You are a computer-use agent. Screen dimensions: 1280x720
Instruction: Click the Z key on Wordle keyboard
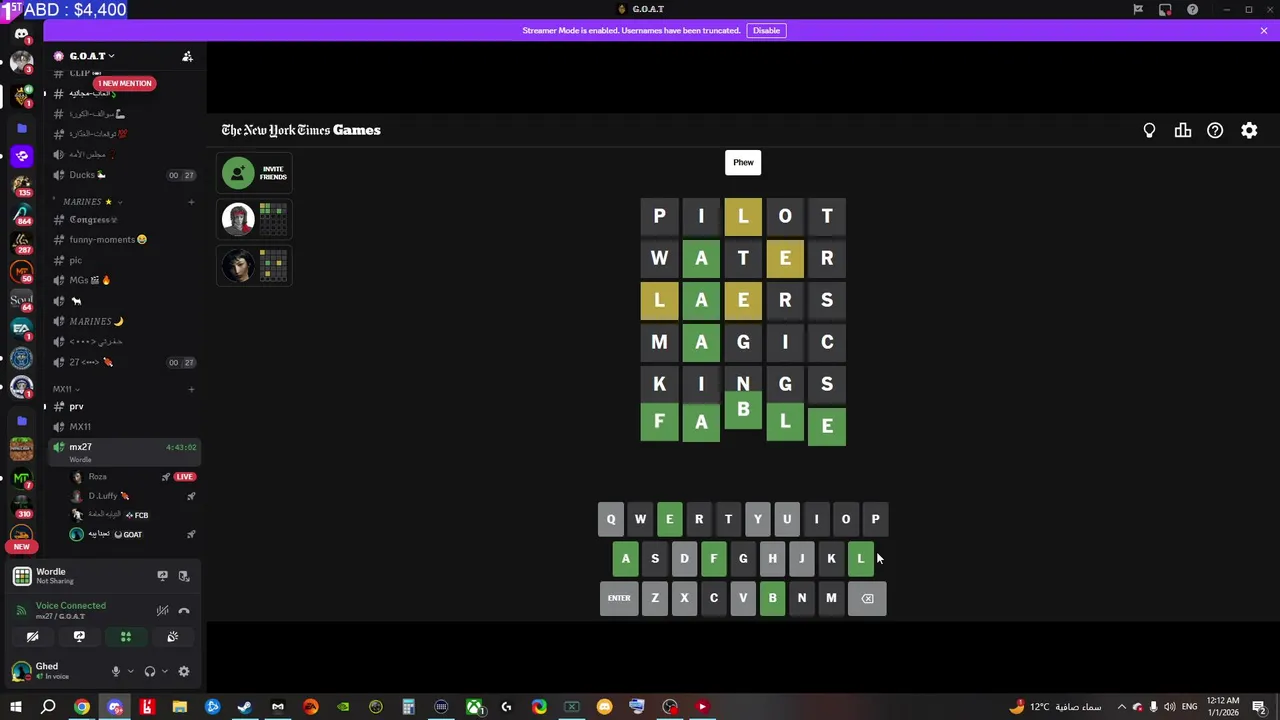coord(655,598)
